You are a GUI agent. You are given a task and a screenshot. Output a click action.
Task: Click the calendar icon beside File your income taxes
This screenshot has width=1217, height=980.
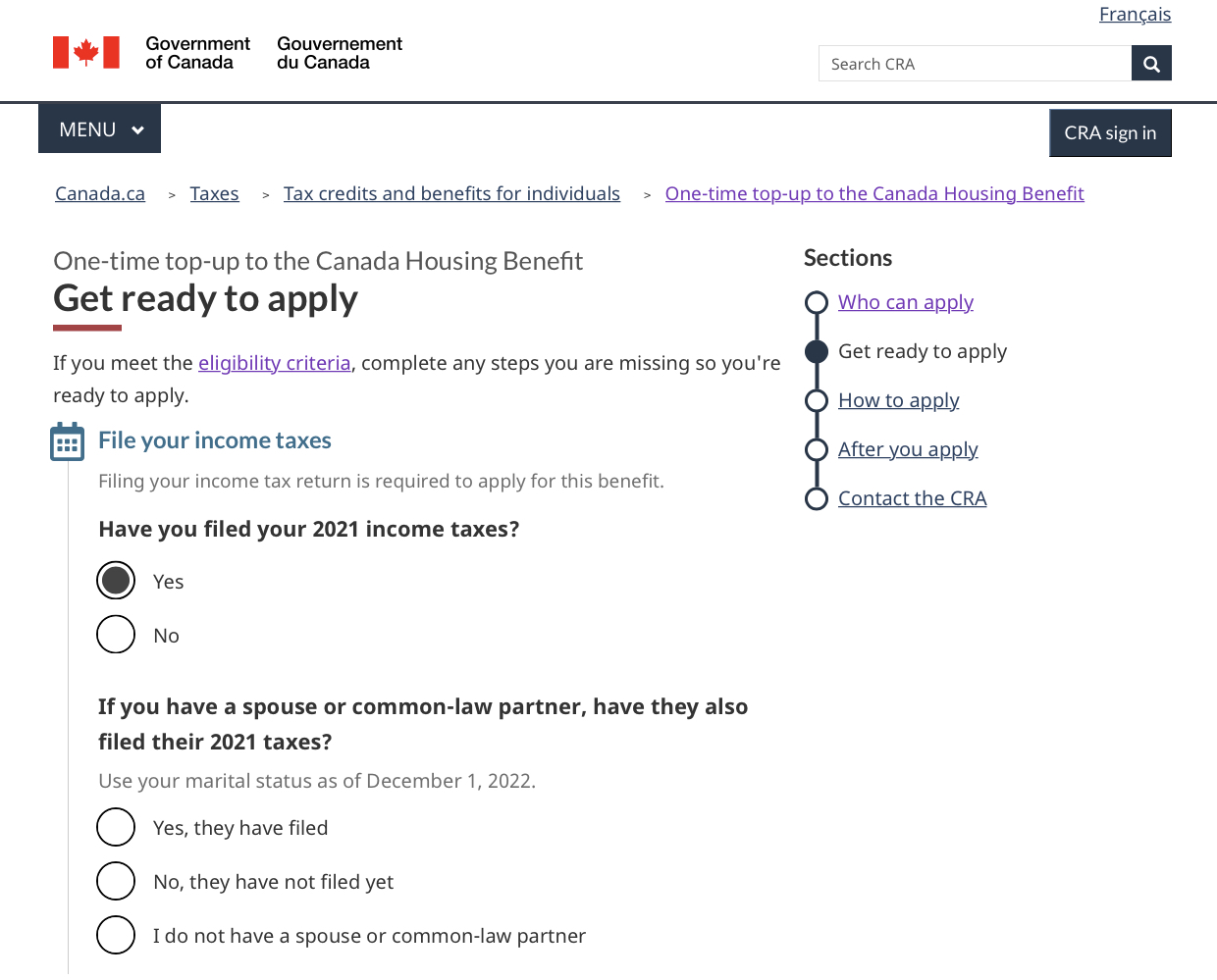point(67,442)
